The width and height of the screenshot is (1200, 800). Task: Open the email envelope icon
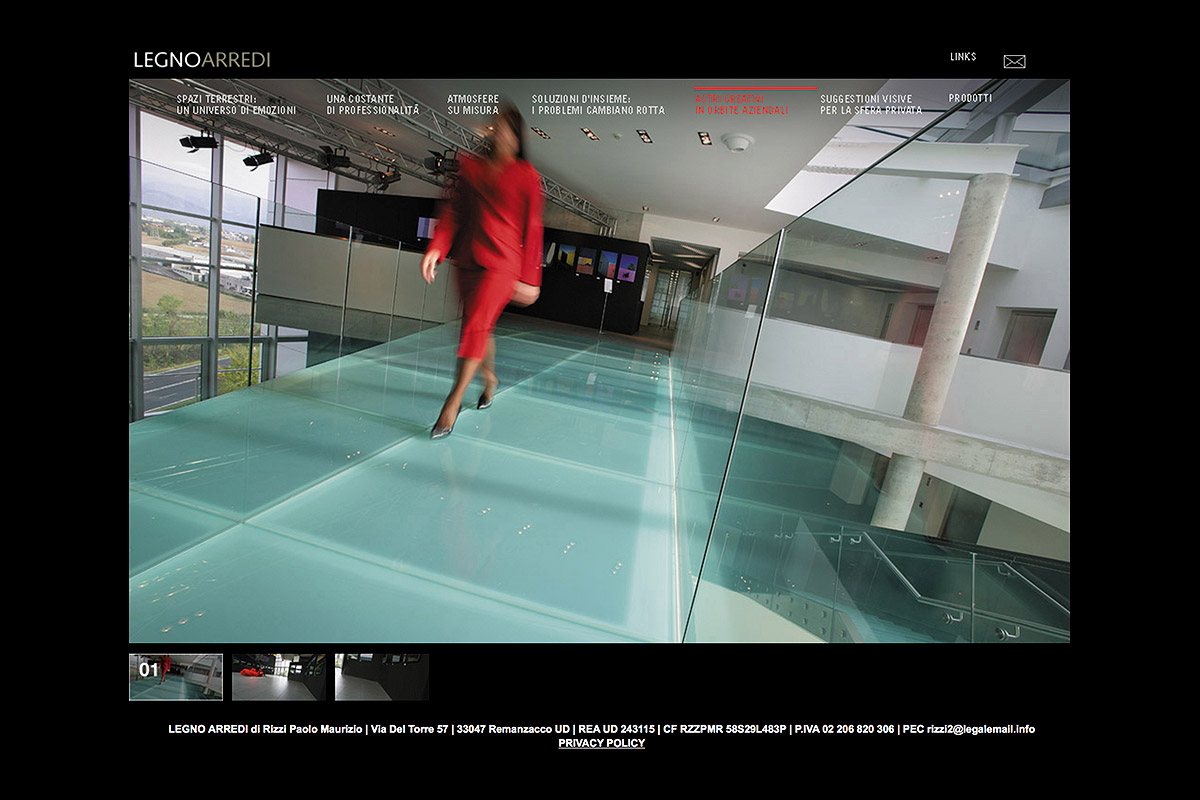[x=1014, y=61]
